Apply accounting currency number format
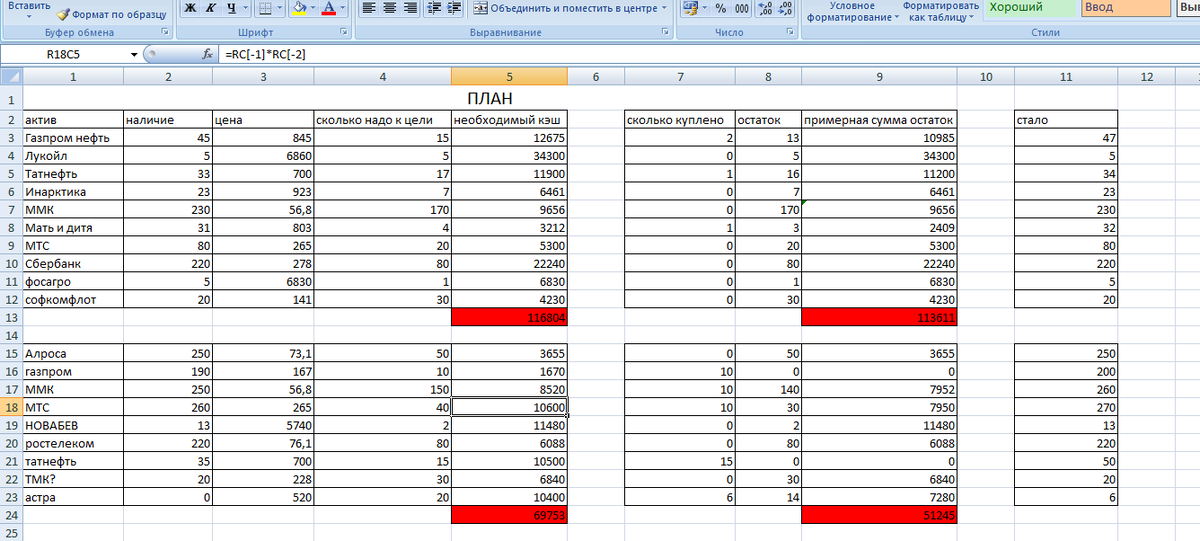 [x=691, y=8]
